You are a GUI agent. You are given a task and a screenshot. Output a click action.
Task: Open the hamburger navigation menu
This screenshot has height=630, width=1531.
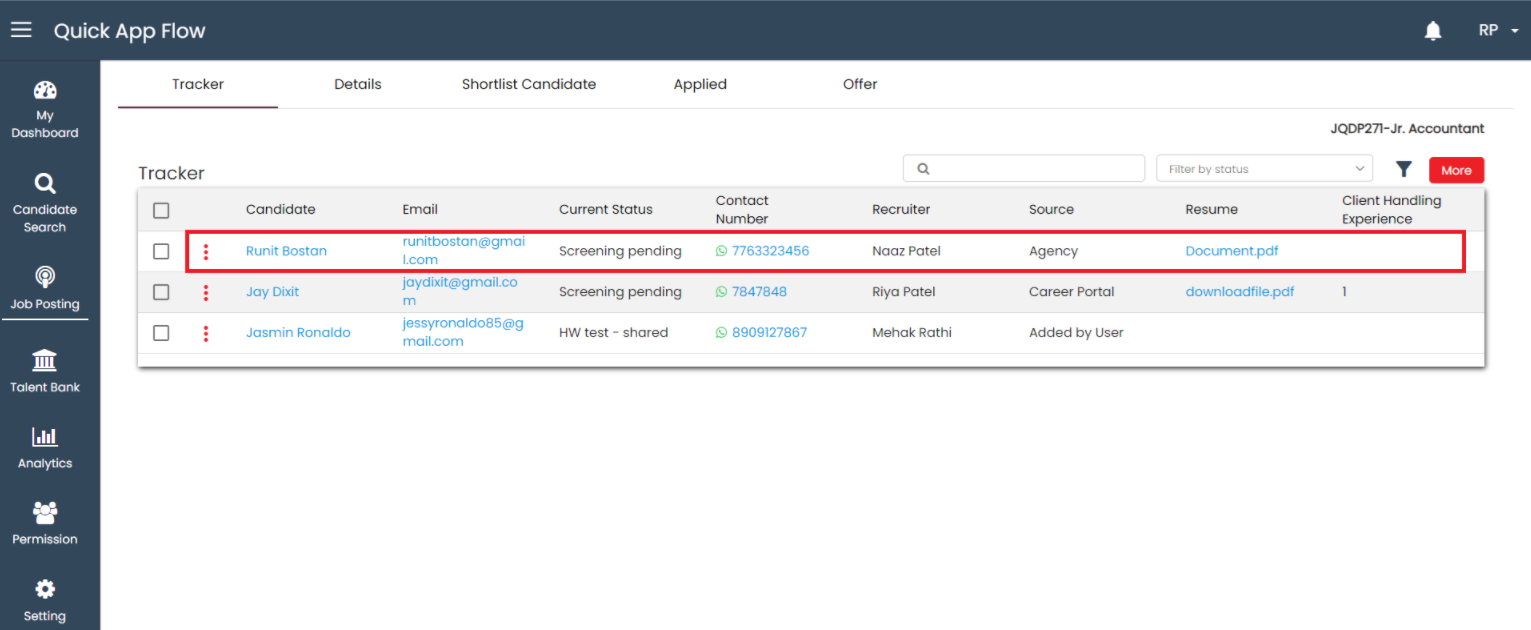tap(21, 30)
